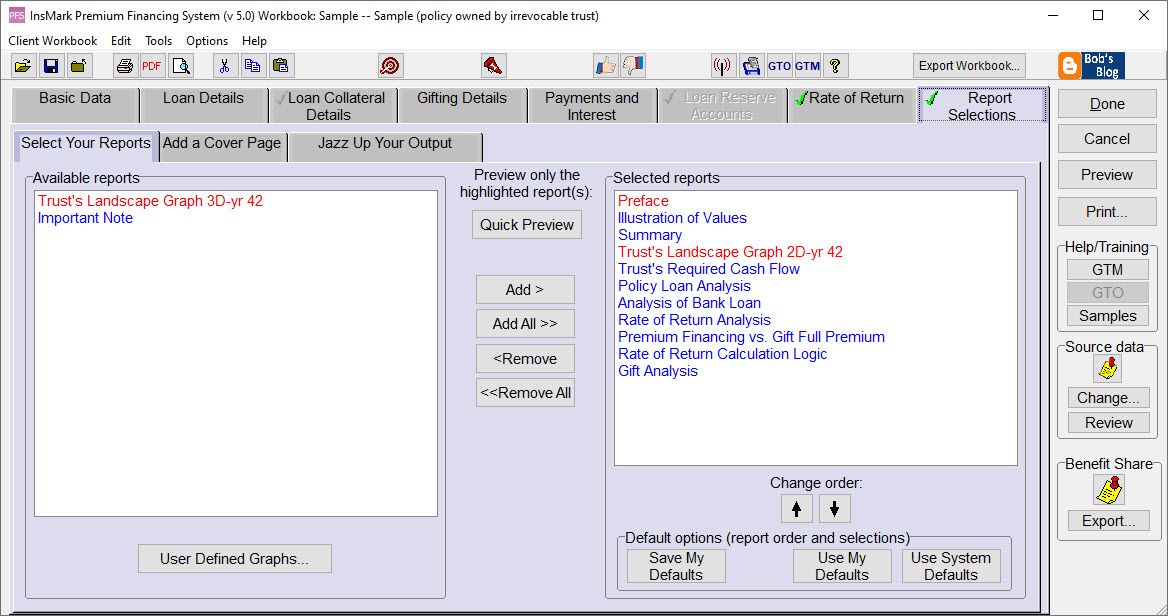This screenshot has height=616, width=1168.
Task: Click the Add All >> button
Action: coord(525,324)
